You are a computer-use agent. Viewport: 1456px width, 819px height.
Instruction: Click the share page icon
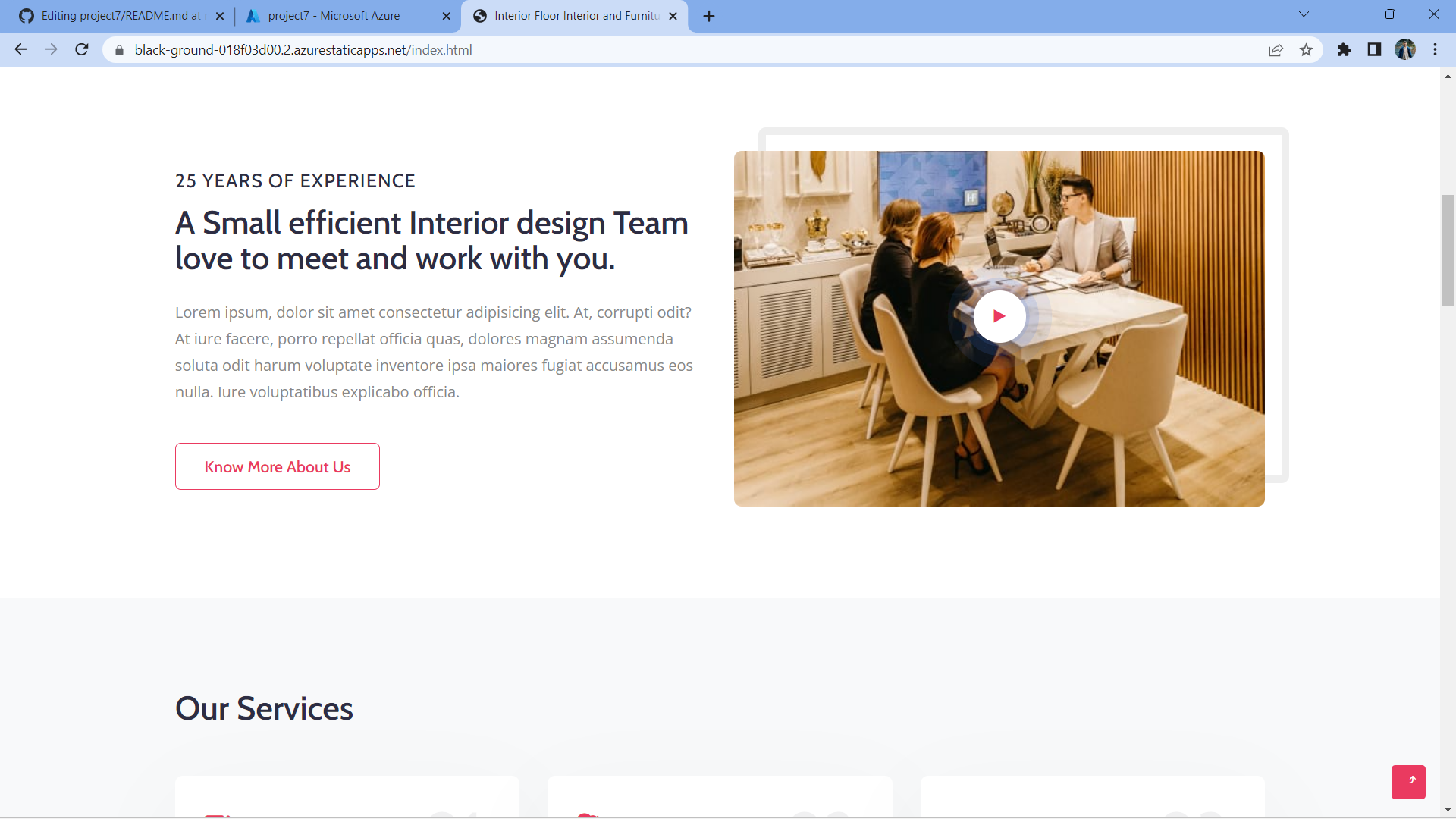tap(1276, 50)
